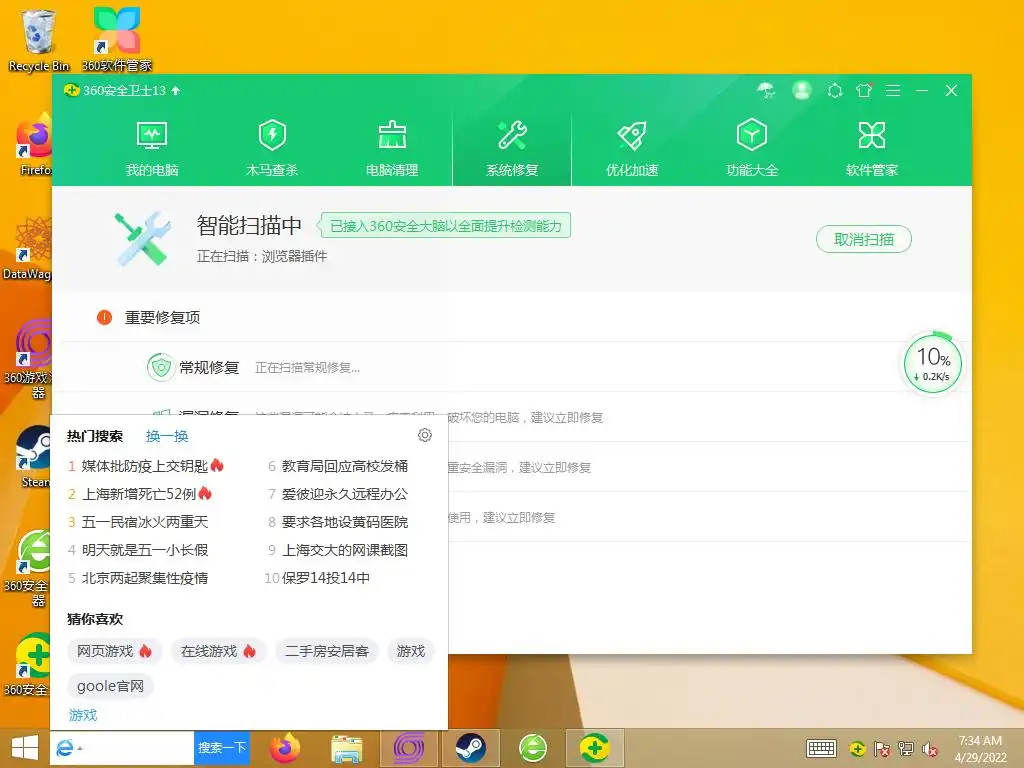Launch Firefox from the taskbar
Image resolution: width=1024 pixels, height=768 pixels.
(x=285, y=748)
